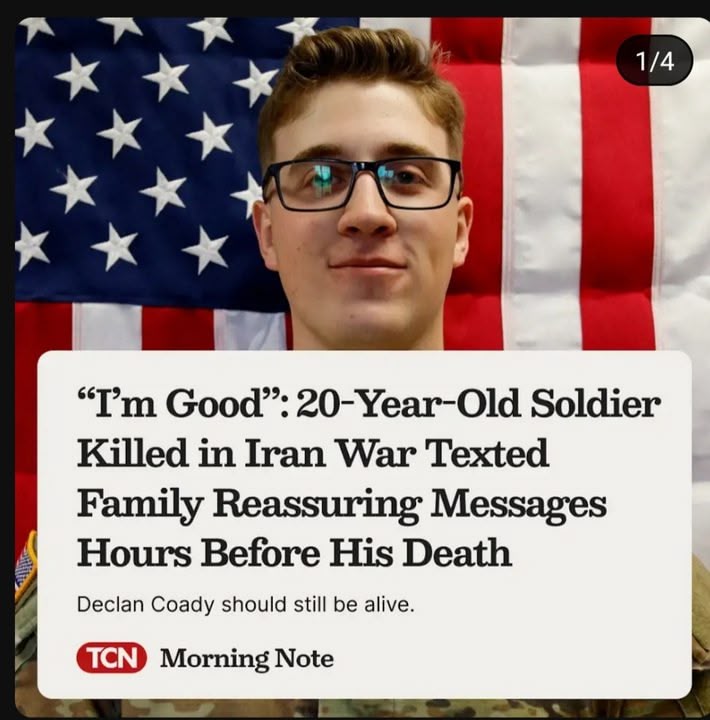Click the flag stripes left of the soldier's neck
Screen dimensions: 710x720
(179, 326)
